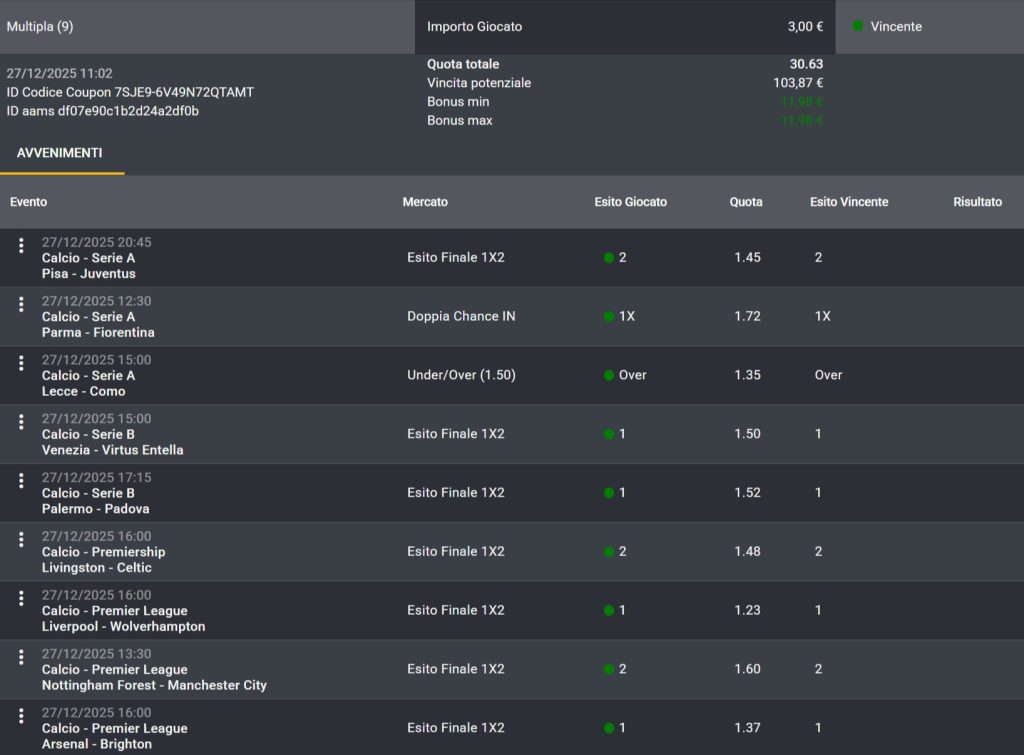The width and height of the screenshot is (1024, 755).
Task: Switch to the AVVENIMENTI tab
Action: 60,153
